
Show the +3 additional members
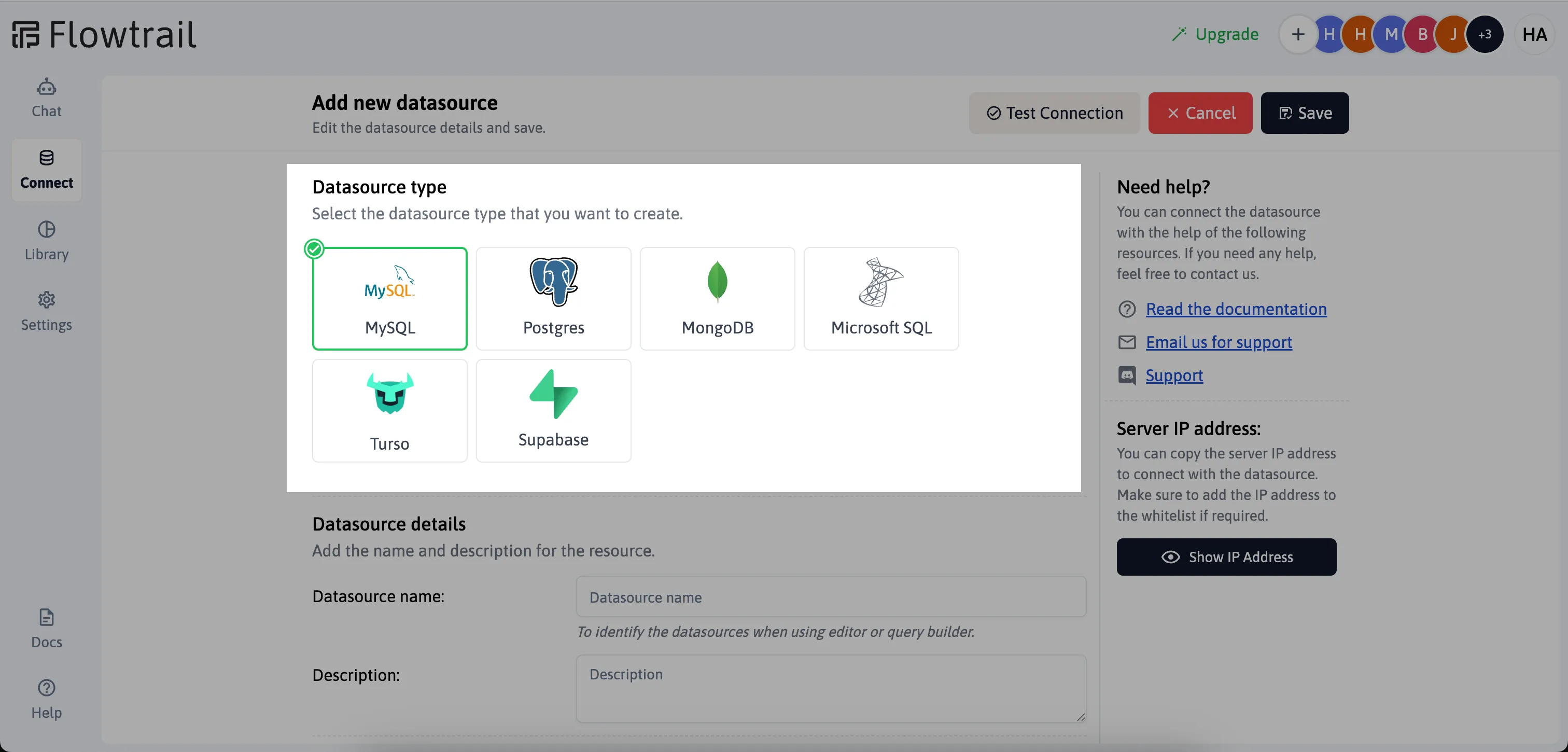coord(1485,34)
